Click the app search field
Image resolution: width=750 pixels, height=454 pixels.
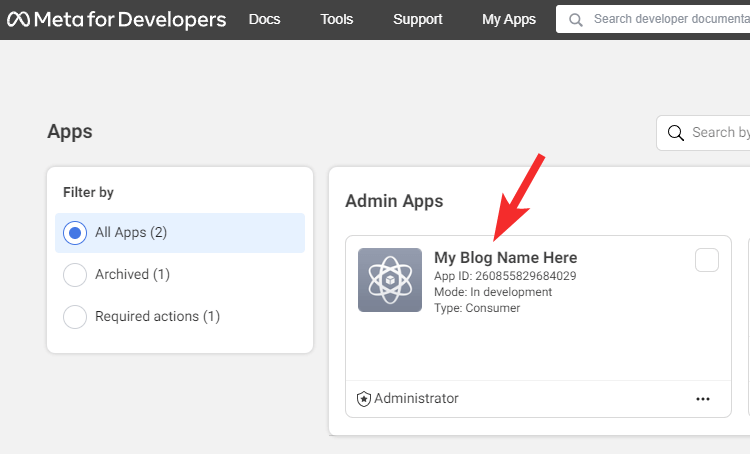click(x=704, y=133)
